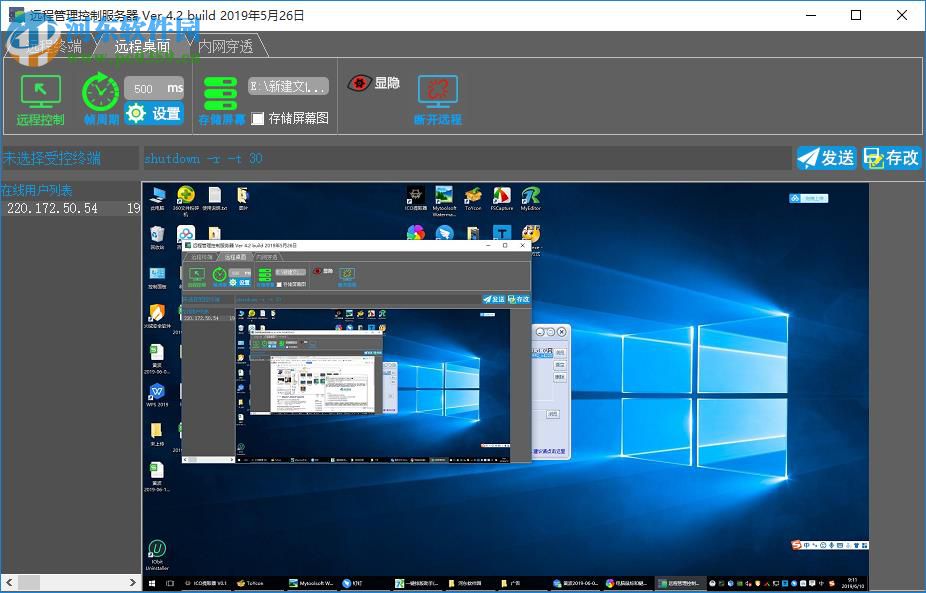Open 设置 with the gear button
This screenshot has width=926, height=593.
pos(154,113)
